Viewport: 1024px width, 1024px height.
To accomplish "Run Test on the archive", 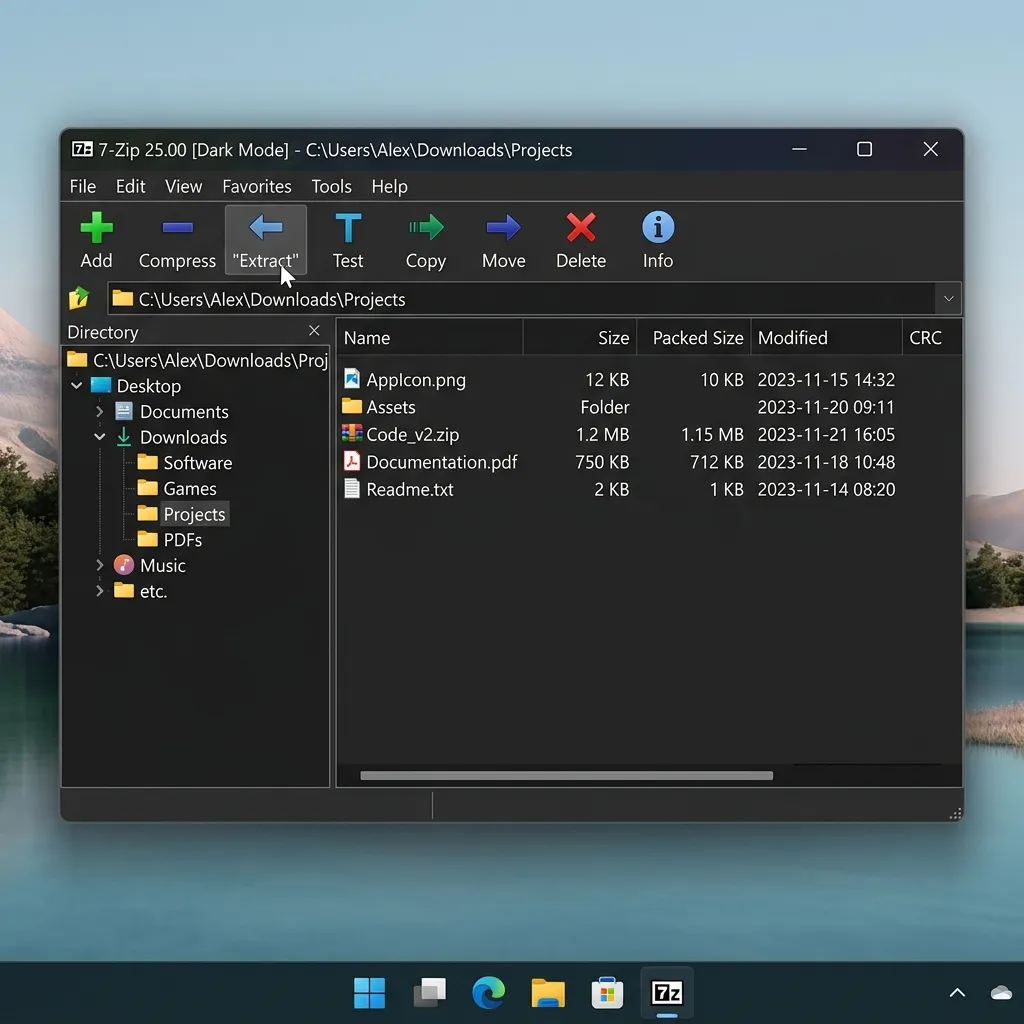I will click(x=347, y=240).
